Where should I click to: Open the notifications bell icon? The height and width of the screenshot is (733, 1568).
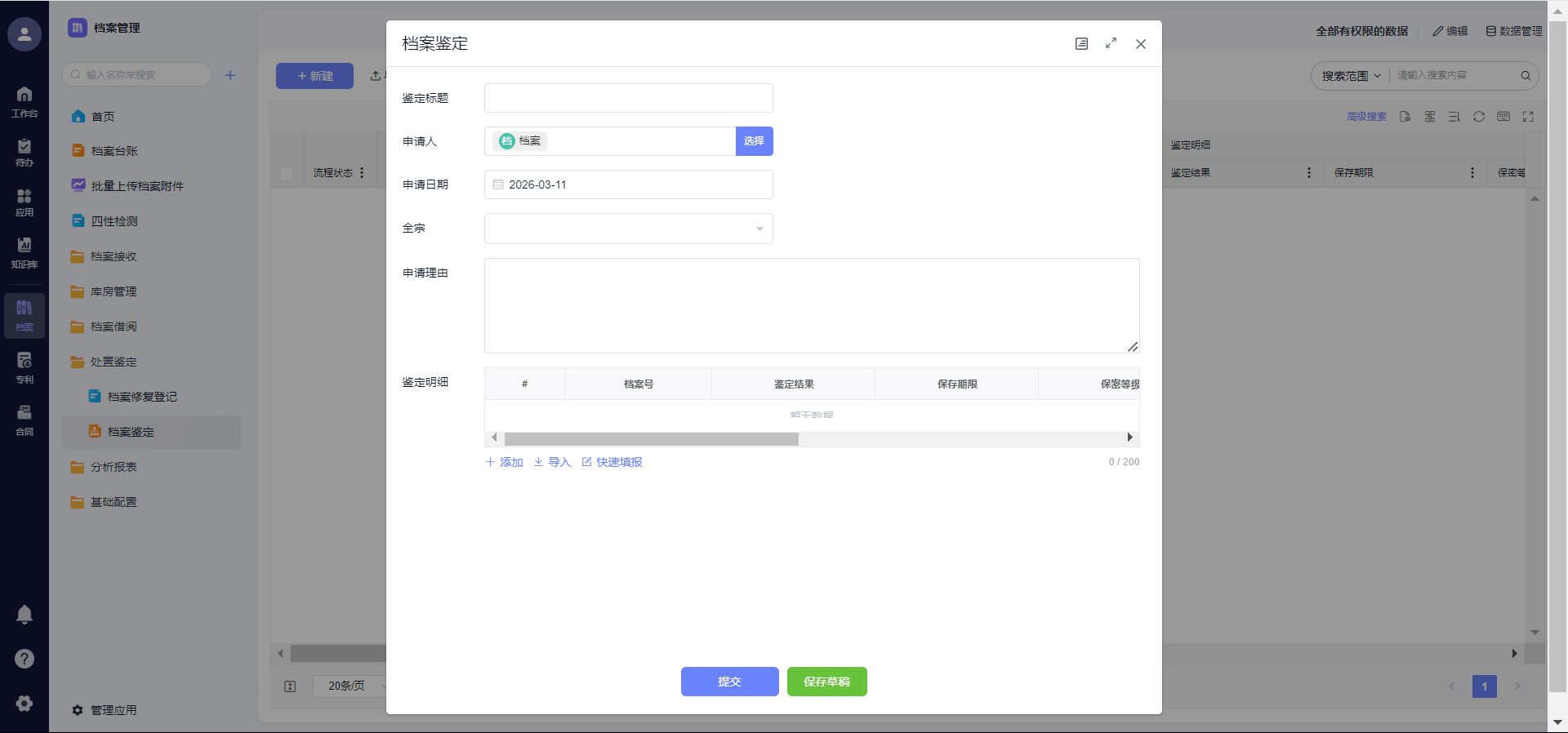(24, 615)
